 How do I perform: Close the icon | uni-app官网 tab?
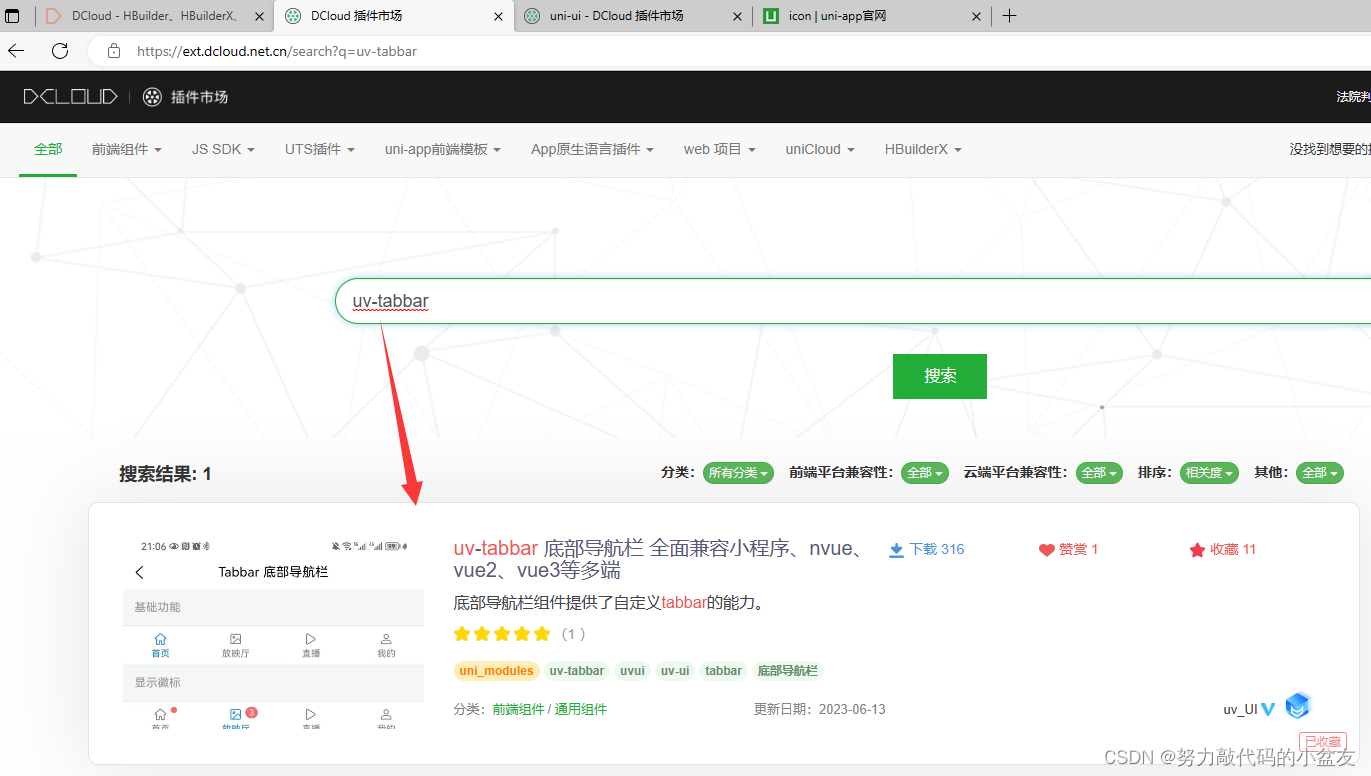pyautogui.click(x=976, y=16)
